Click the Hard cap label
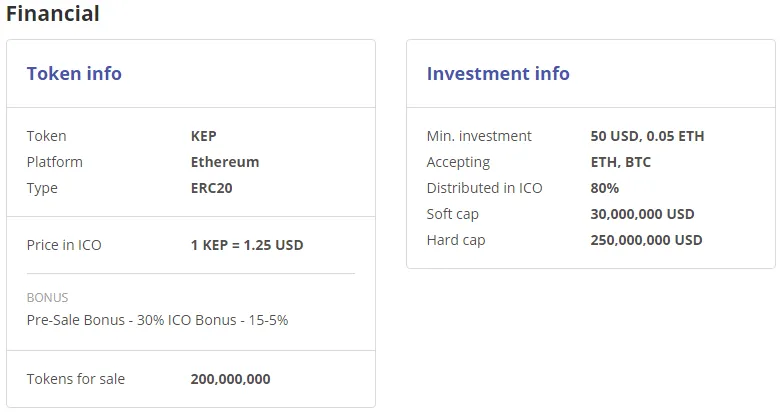Screen dimensions: 783x413 click(455, 240)
